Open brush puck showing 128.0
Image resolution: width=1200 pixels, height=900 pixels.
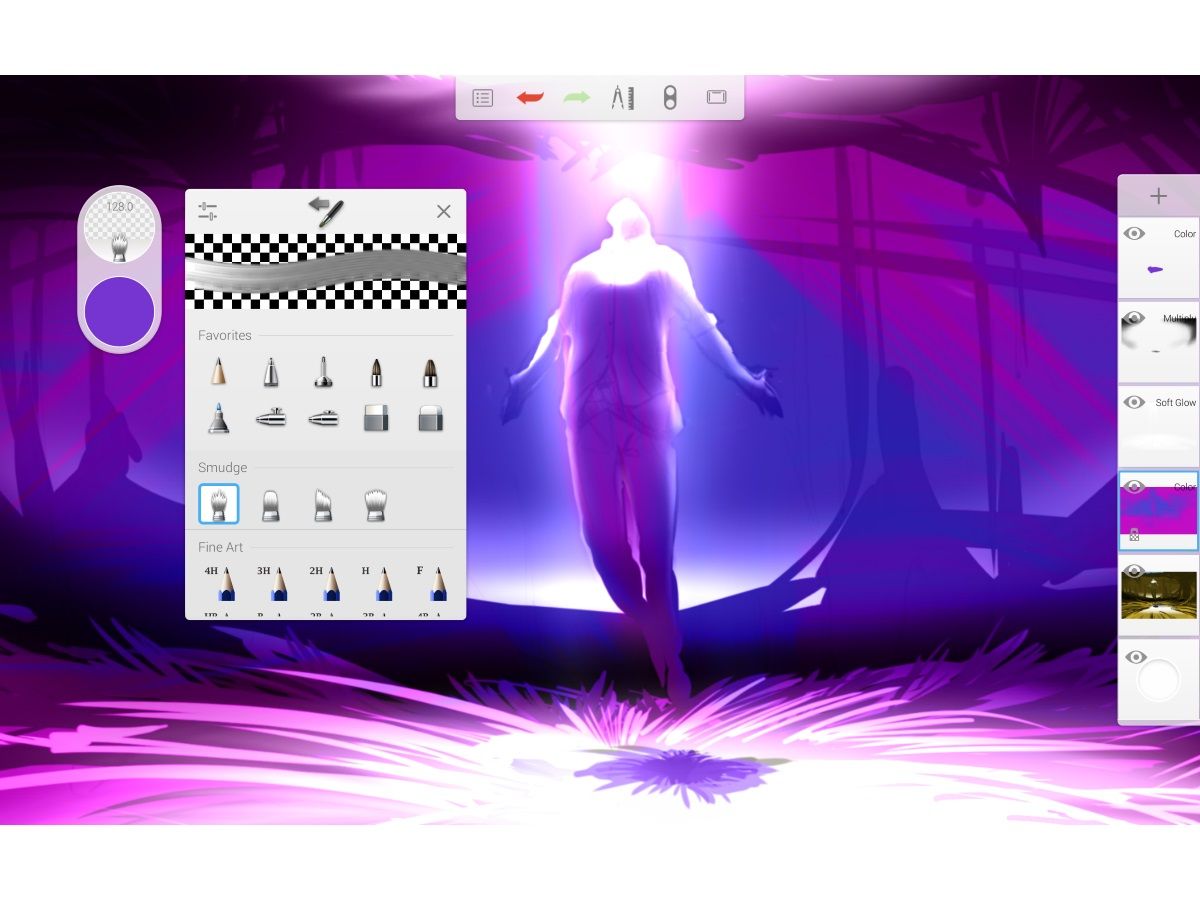point(119,229)
